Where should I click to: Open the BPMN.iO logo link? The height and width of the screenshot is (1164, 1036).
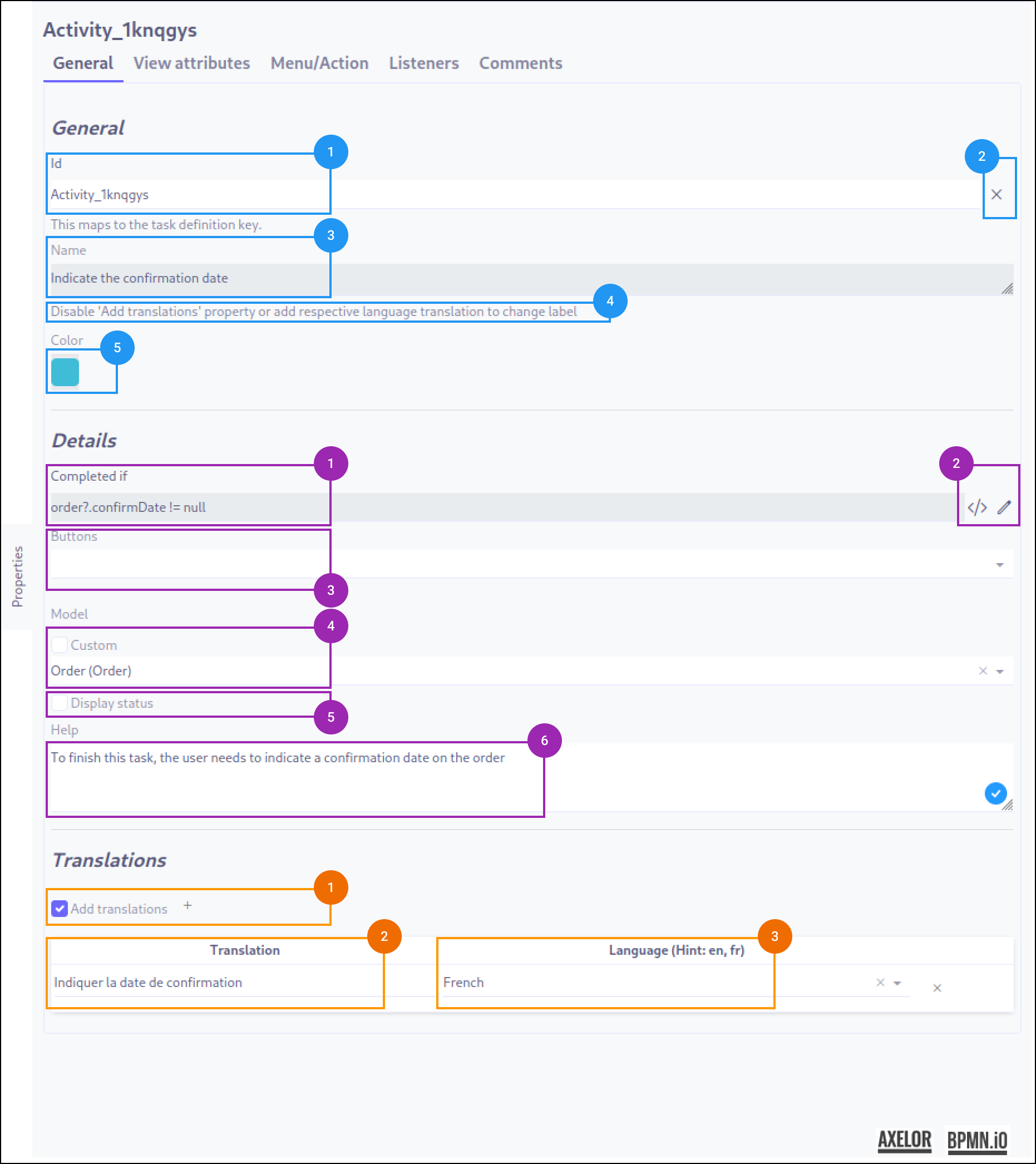(977, 1141)
